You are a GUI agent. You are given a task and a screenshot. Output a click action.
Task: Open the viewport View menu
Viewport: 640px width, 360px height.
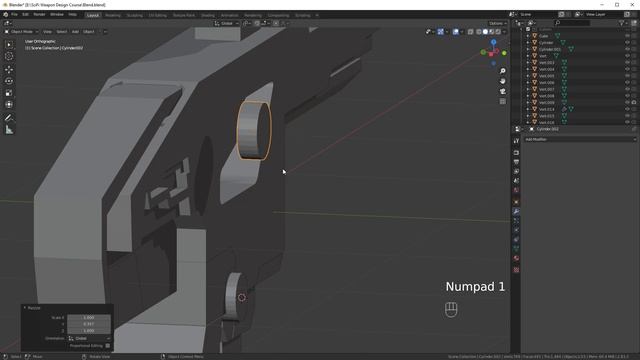[x=47, y=31]
